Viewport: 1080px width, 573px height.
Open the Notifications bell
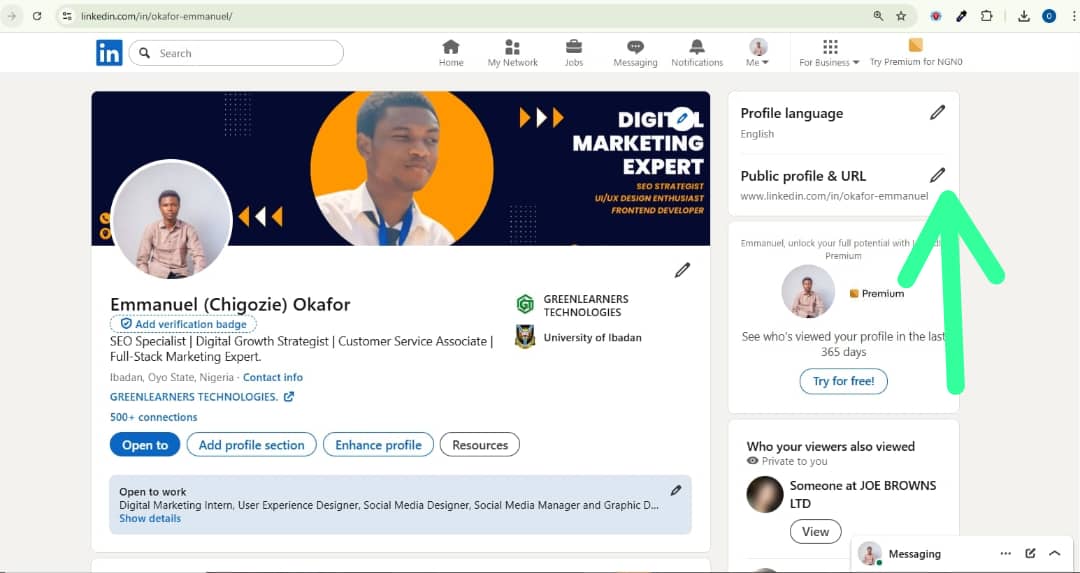697,53
